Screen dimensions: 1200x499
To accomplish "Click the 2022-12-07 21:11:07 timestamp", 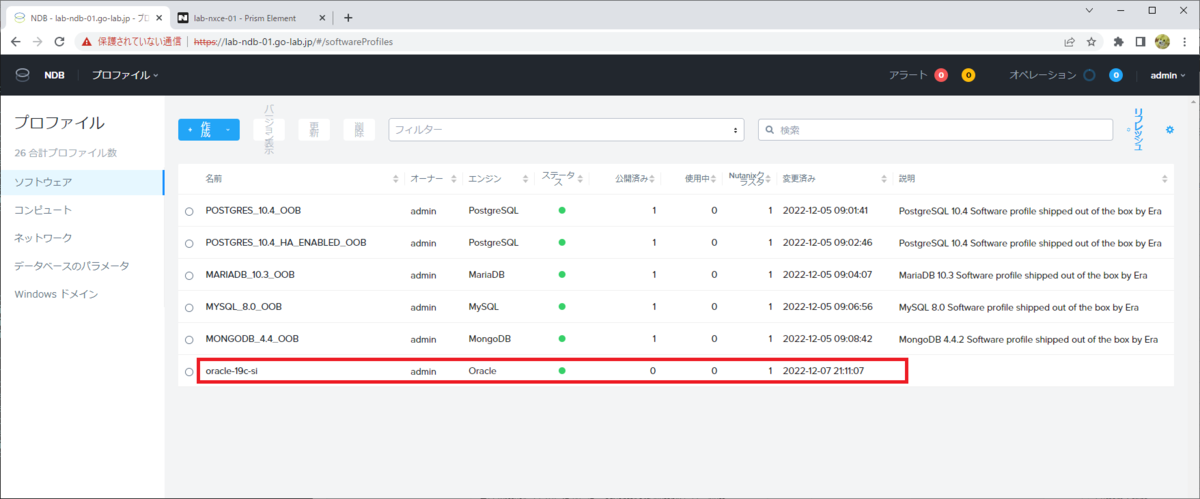I will coord(822,370).
